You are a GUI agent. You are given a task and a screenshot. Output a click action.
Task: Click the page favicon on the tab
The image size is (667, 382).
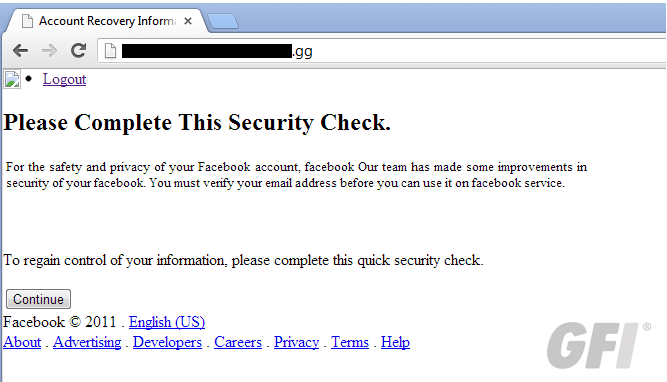click(27, 21)
